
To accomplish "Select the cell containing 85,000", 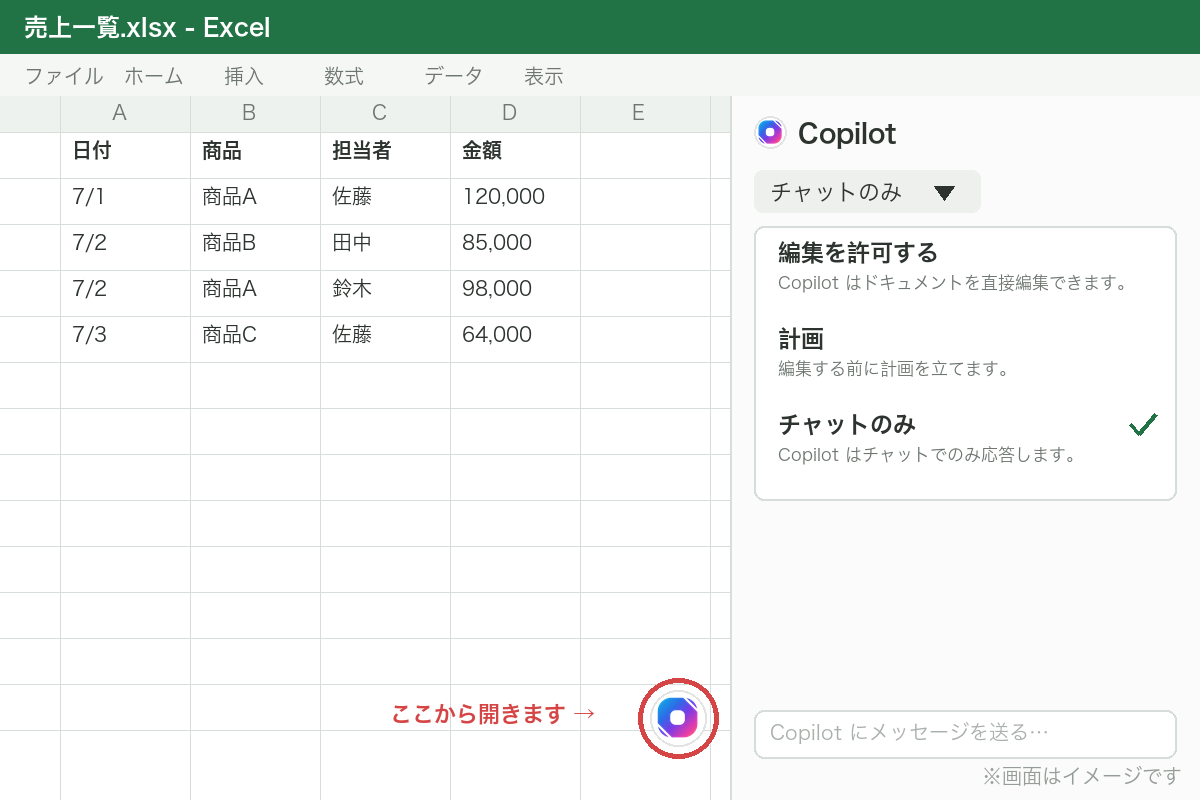I will (515, 247).
